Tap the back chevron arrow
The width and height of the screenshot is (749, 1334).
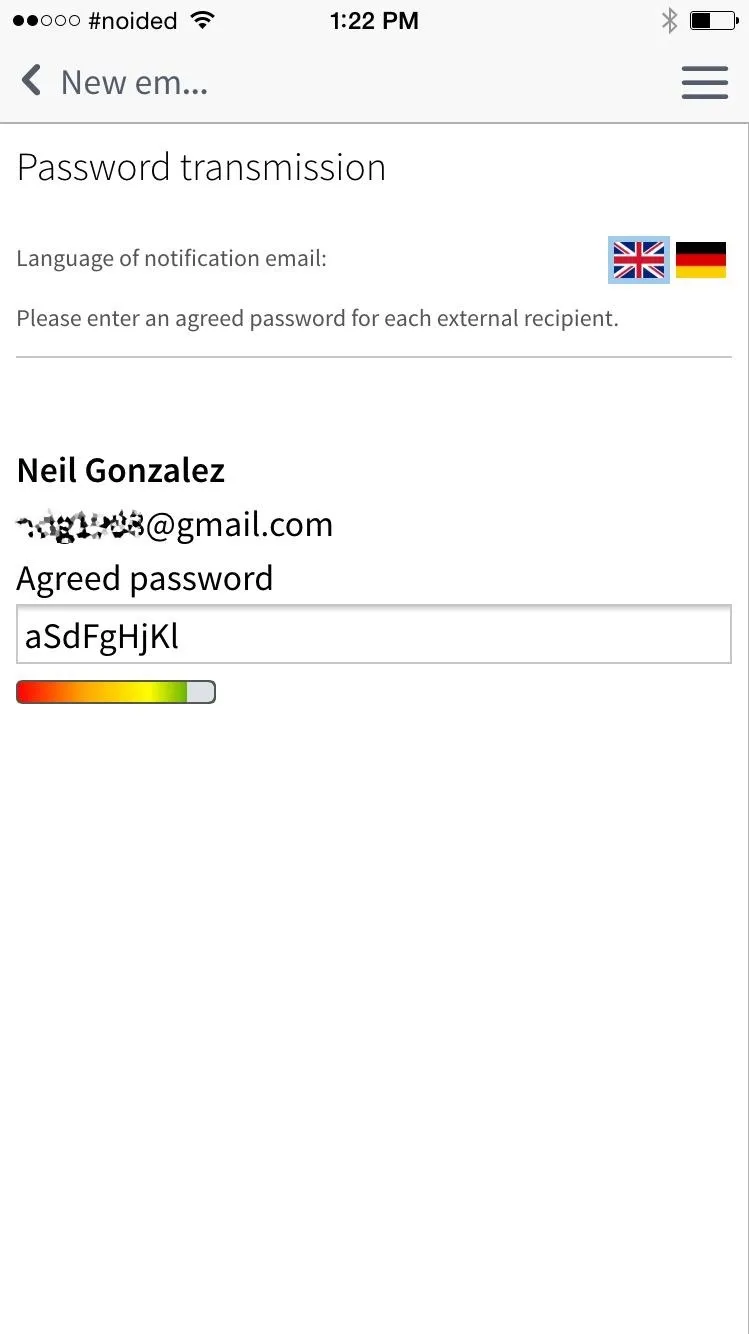[x=31, y=81]
